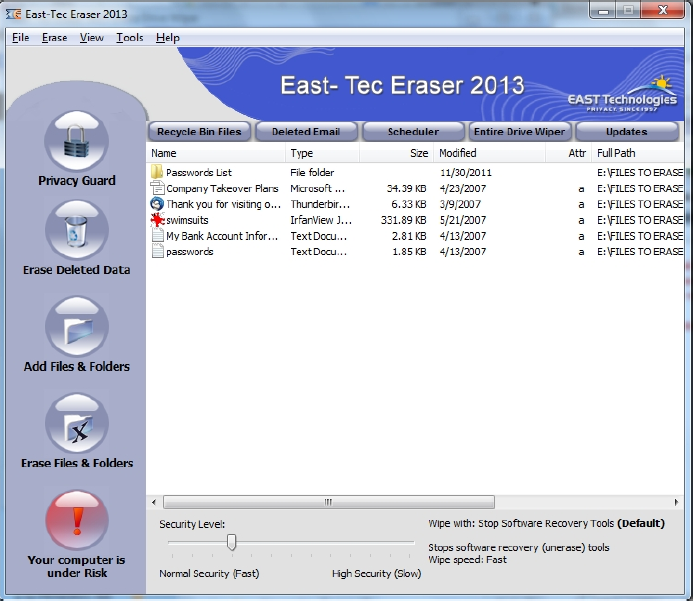This screenshot has width=694, height=601.
Task: Click IrfanView icon beside swimsuits
Action: pyautogui.click(x=157, y=220)
